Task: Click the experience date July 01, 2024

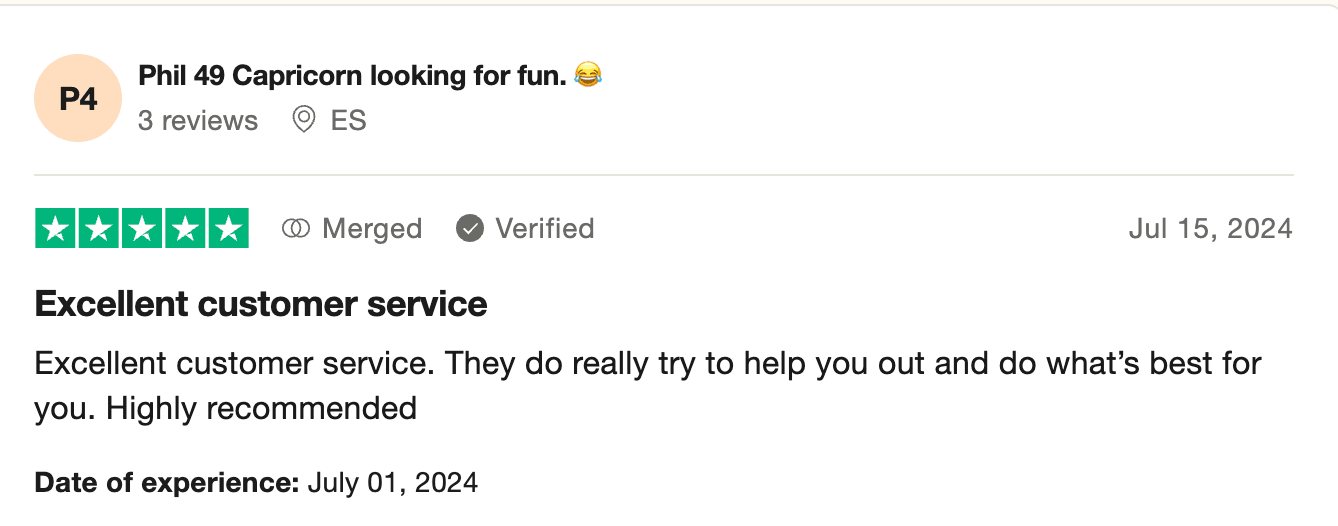Action: (393, 483)
